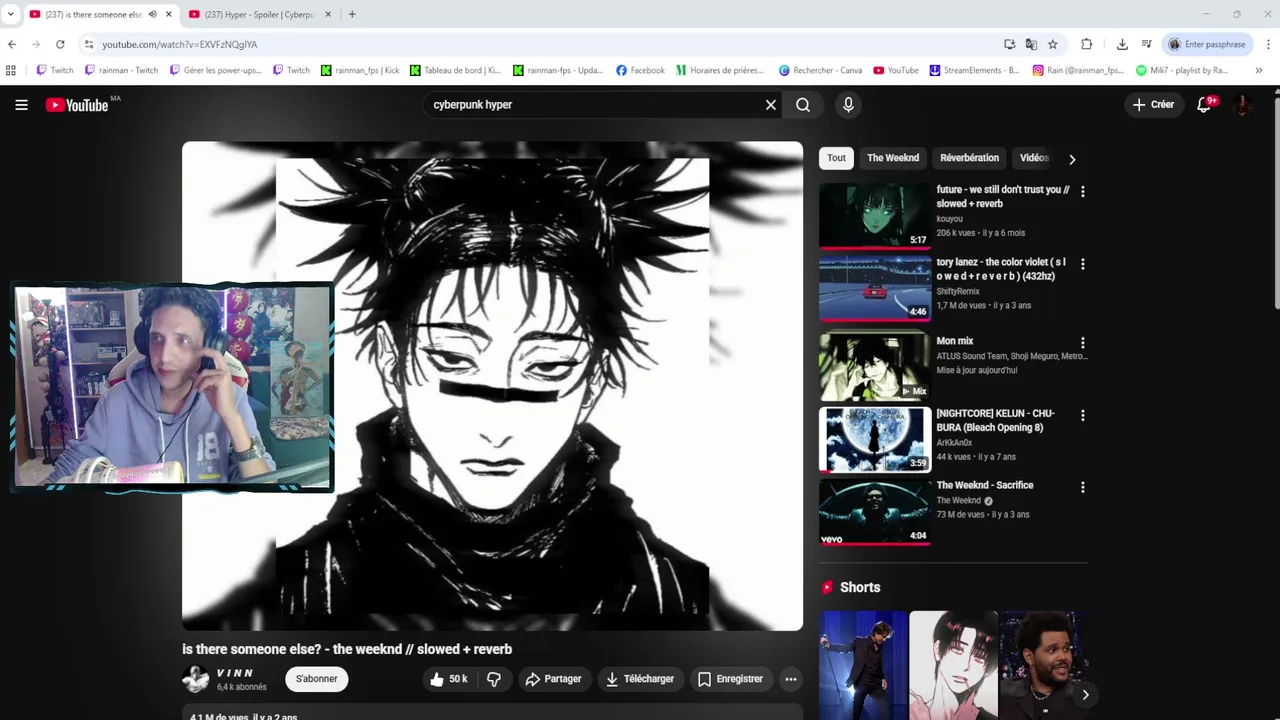This screenshot has width=1280, height=720.
Task: Close the 'is there someone else' browser tab
Action: point(169,14)
